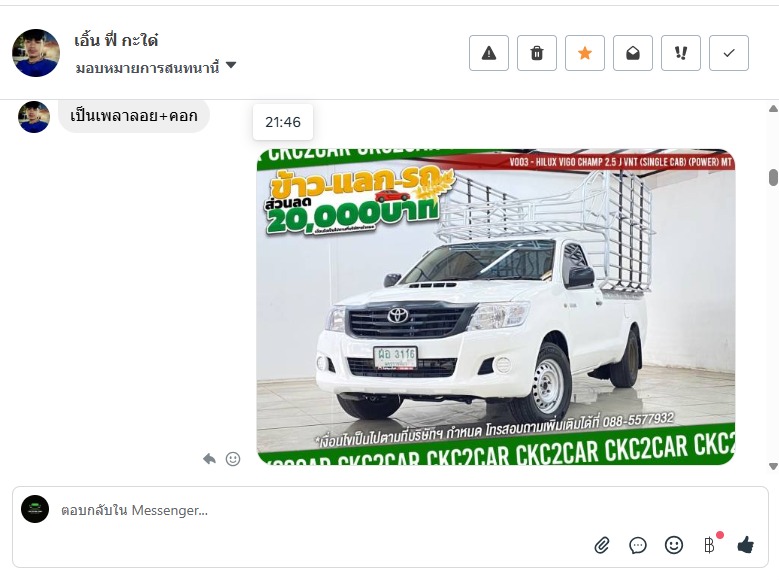
Task: Expand the มอบหมายการสนทนานี้ assignment dropdown
Action: (156, 67)
